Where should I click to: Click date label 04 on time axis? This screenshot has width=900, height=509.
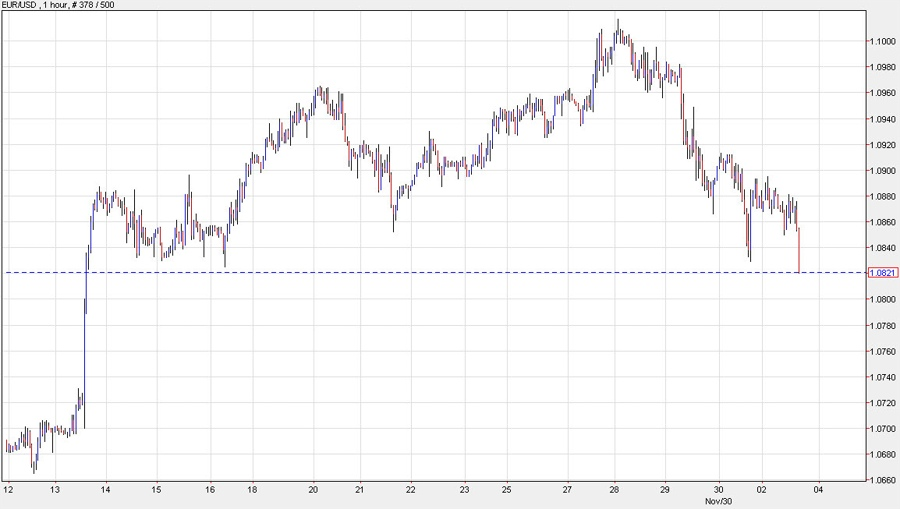click(818, 490)
